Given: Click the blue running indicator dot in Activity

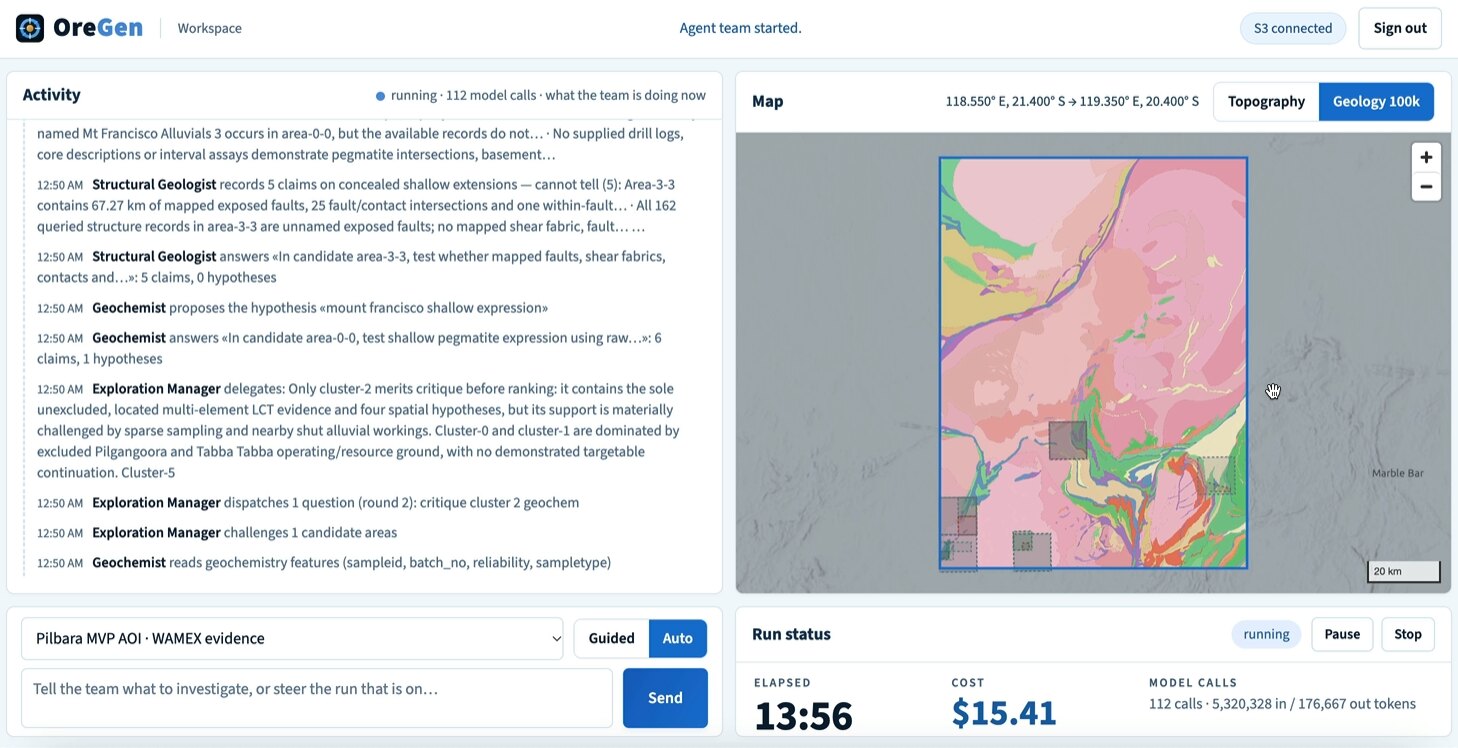Looking at the screenshot, I should point(380,97).
